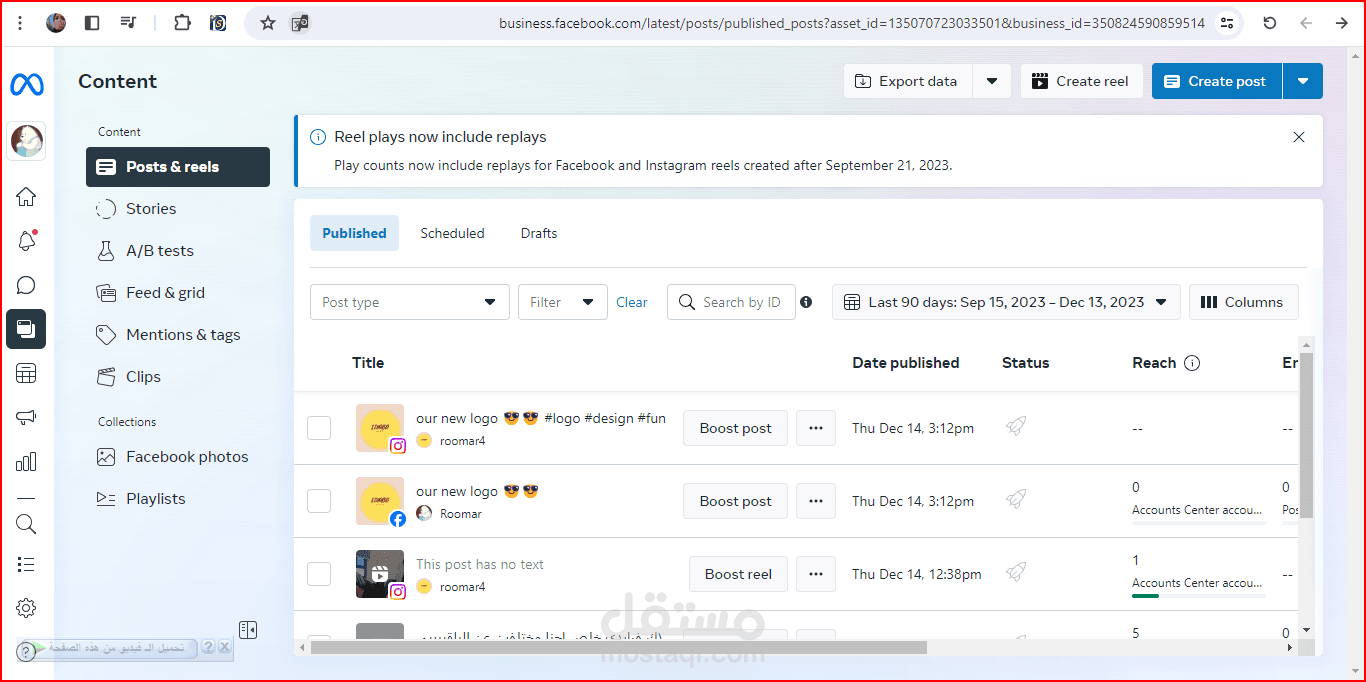The height and width of the screenshot is (682, 1366).
Task: Click the Export data button
Action: pyautogui.click(x=908, y=81)
